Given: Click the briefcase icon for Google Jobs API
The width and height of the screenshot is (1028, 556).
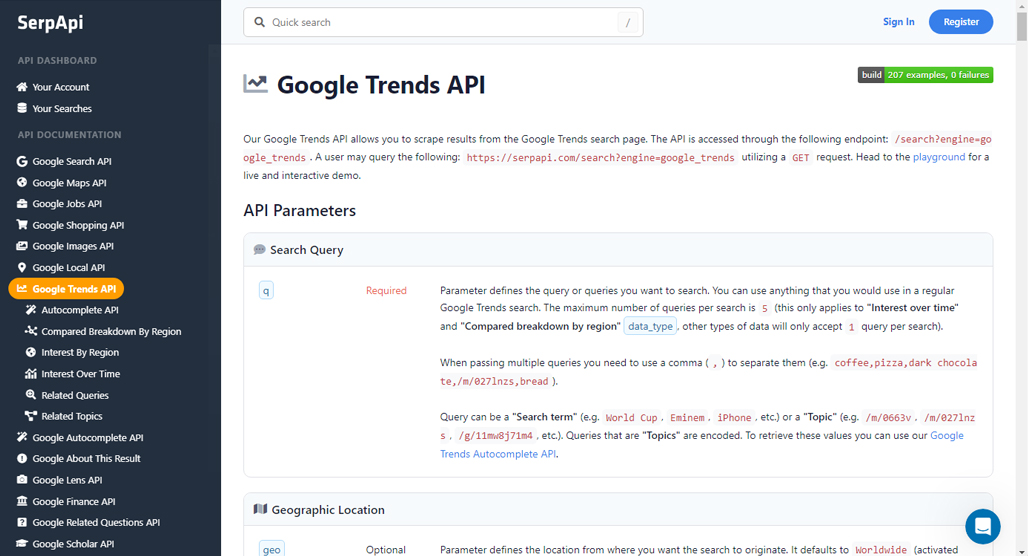Looking at the screenshot, I should click(22, 203).
